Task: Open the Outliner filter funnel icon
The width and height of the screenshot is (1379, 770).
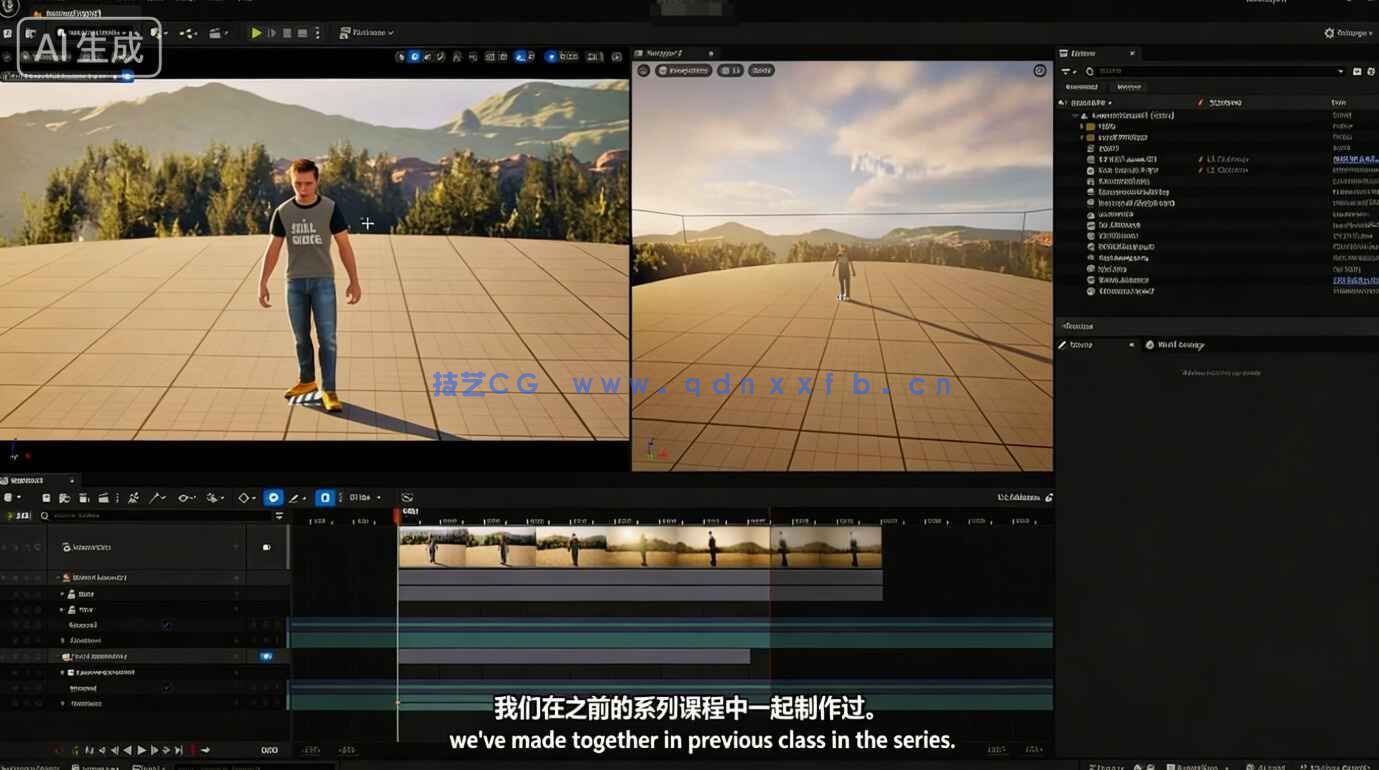Action: [1067, 71]
